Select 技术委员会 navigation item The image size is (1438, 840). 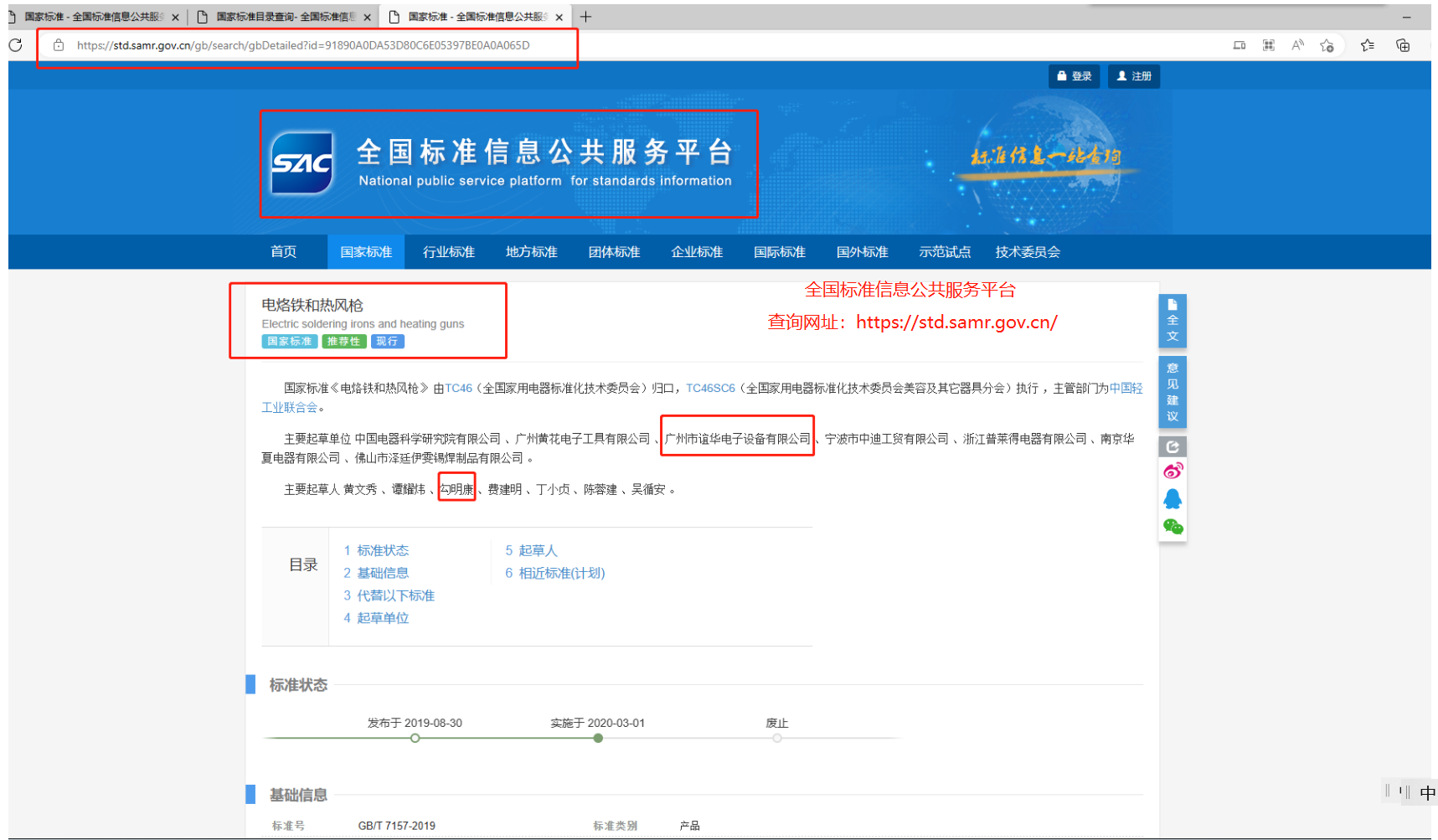[x=1028, y=252]
